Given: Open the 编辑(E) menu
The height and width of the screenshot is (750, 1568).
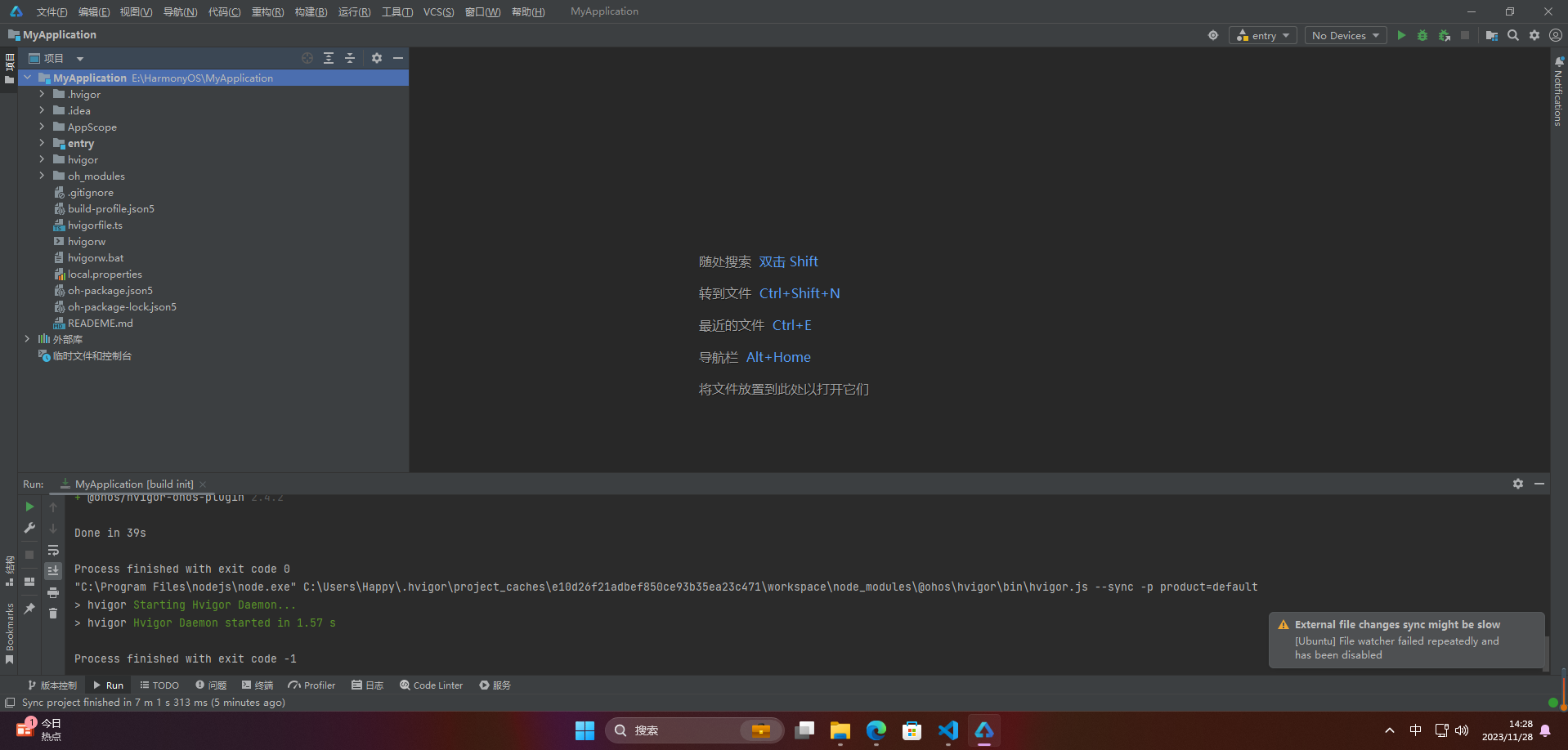Looking at the screenshot, I should [x=94, y=11].
